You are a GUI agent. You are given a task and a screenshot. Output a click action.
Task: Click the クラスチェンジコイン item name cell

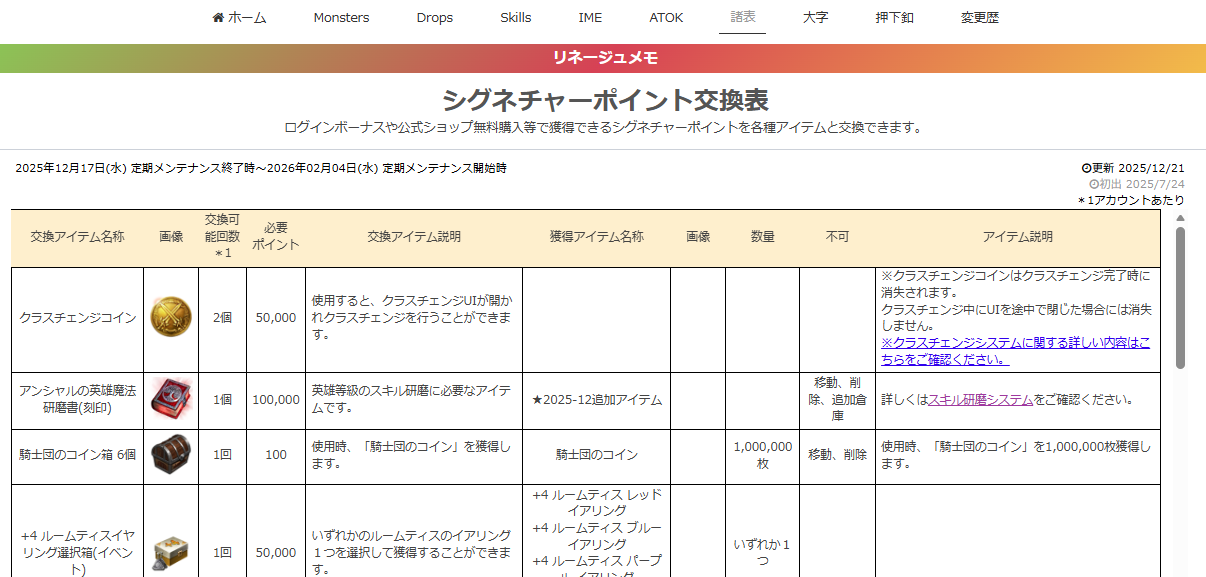[77, 319]
